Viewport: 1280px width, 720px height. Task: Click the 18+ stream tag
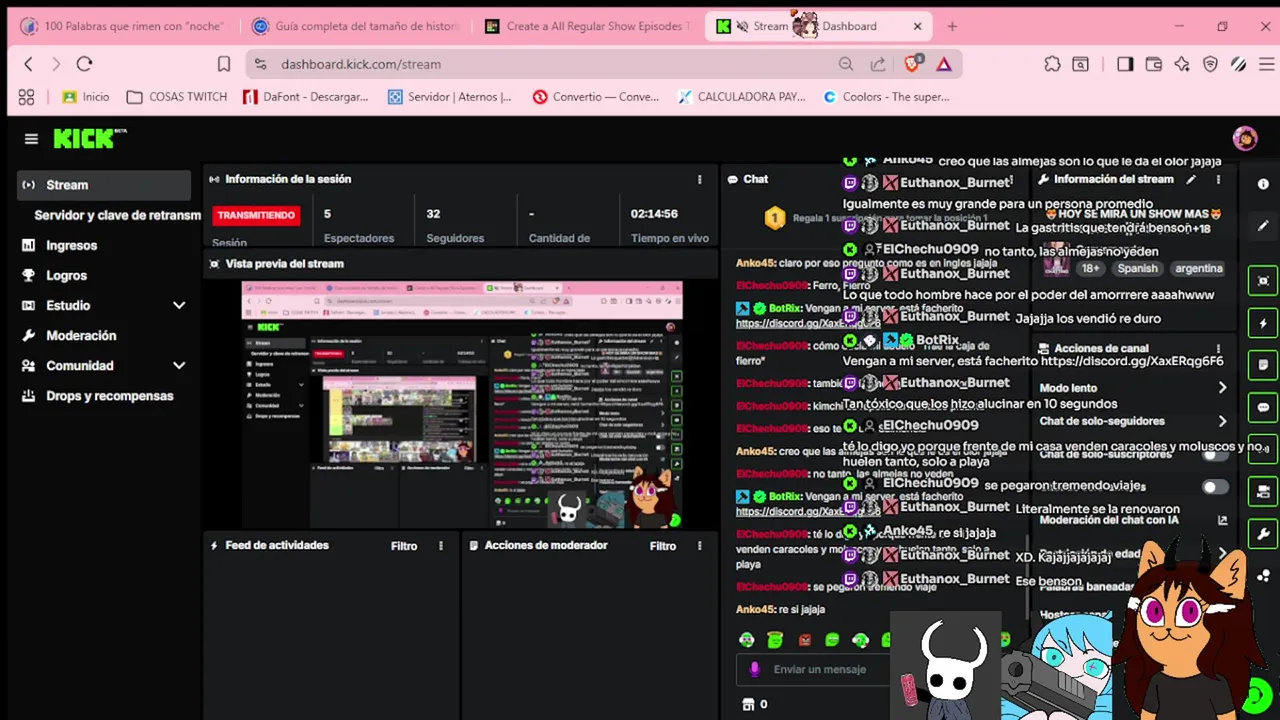[1090, 268]
